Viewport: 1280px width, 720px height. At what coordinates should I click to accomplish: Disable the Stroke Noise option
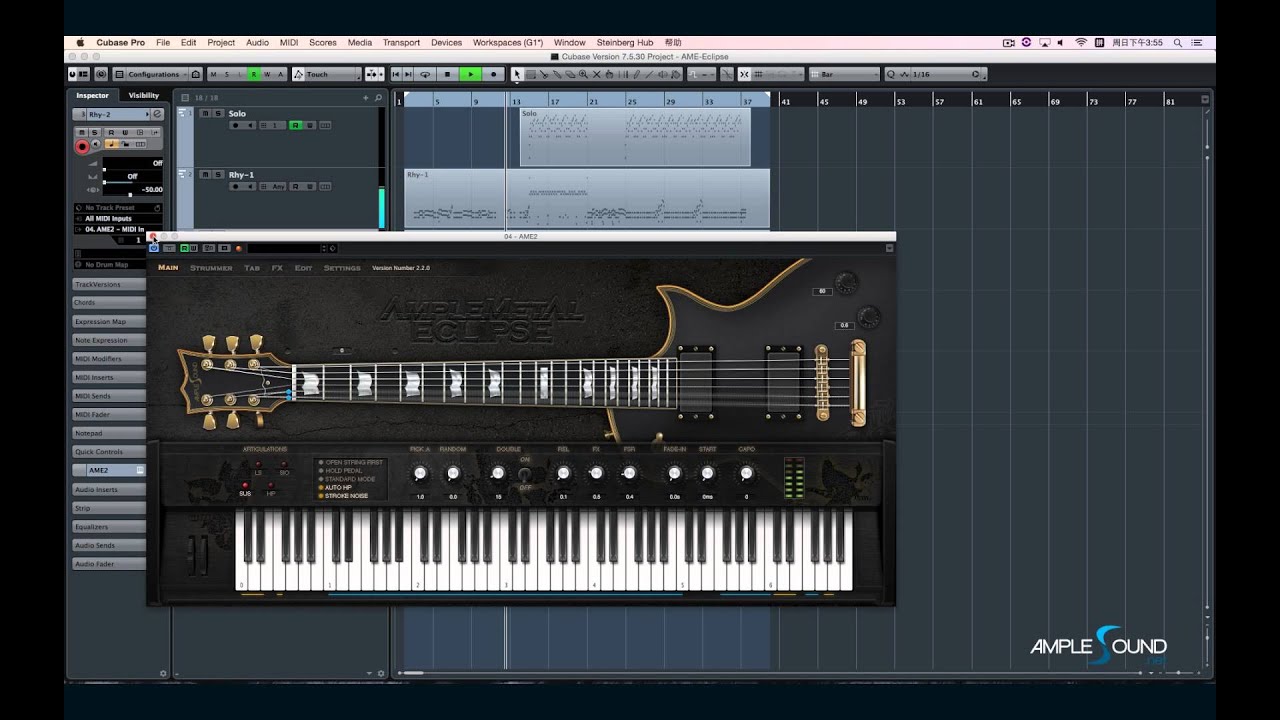tap(343, 496)
